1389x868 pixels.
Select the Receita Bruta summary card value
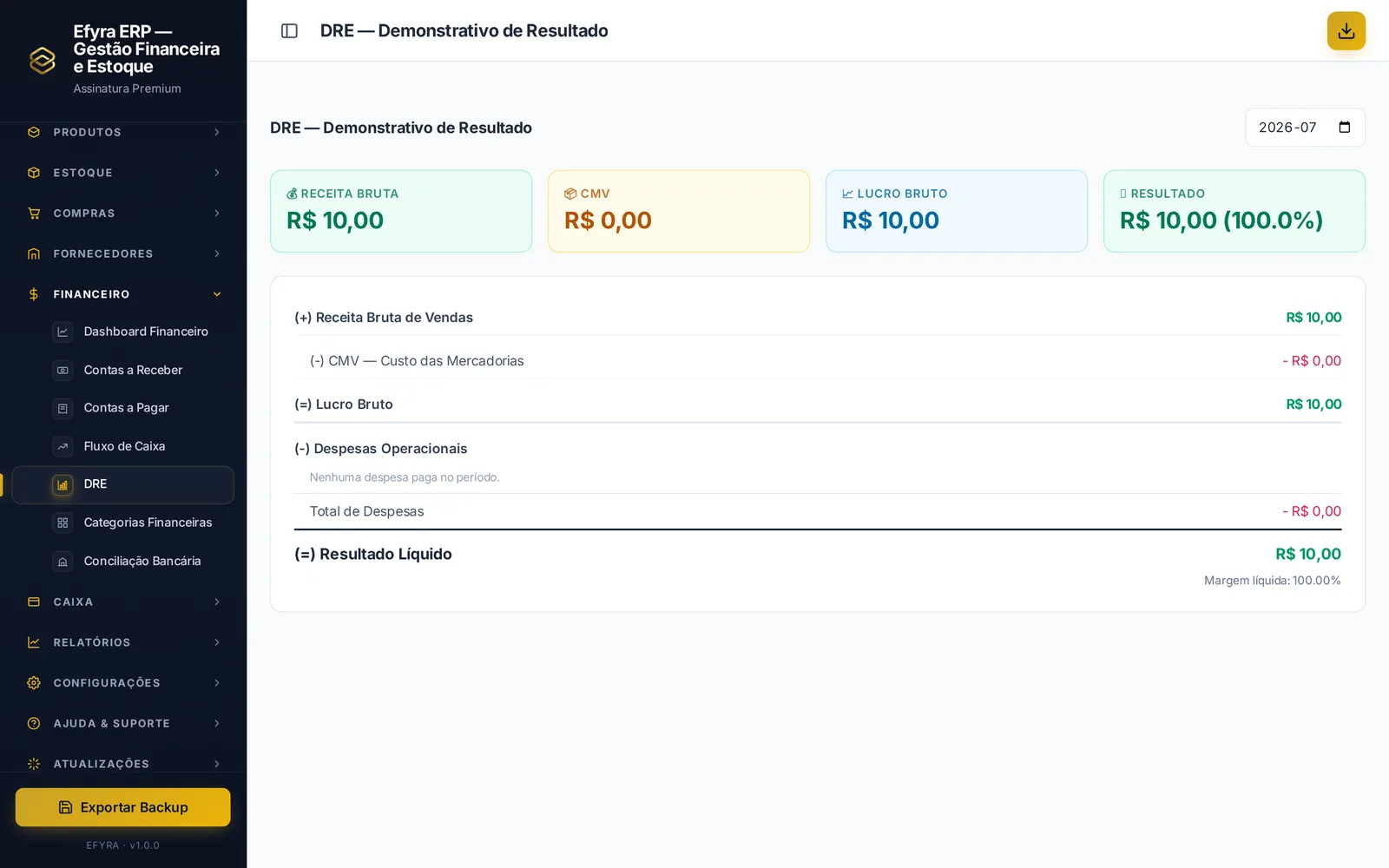335,220
